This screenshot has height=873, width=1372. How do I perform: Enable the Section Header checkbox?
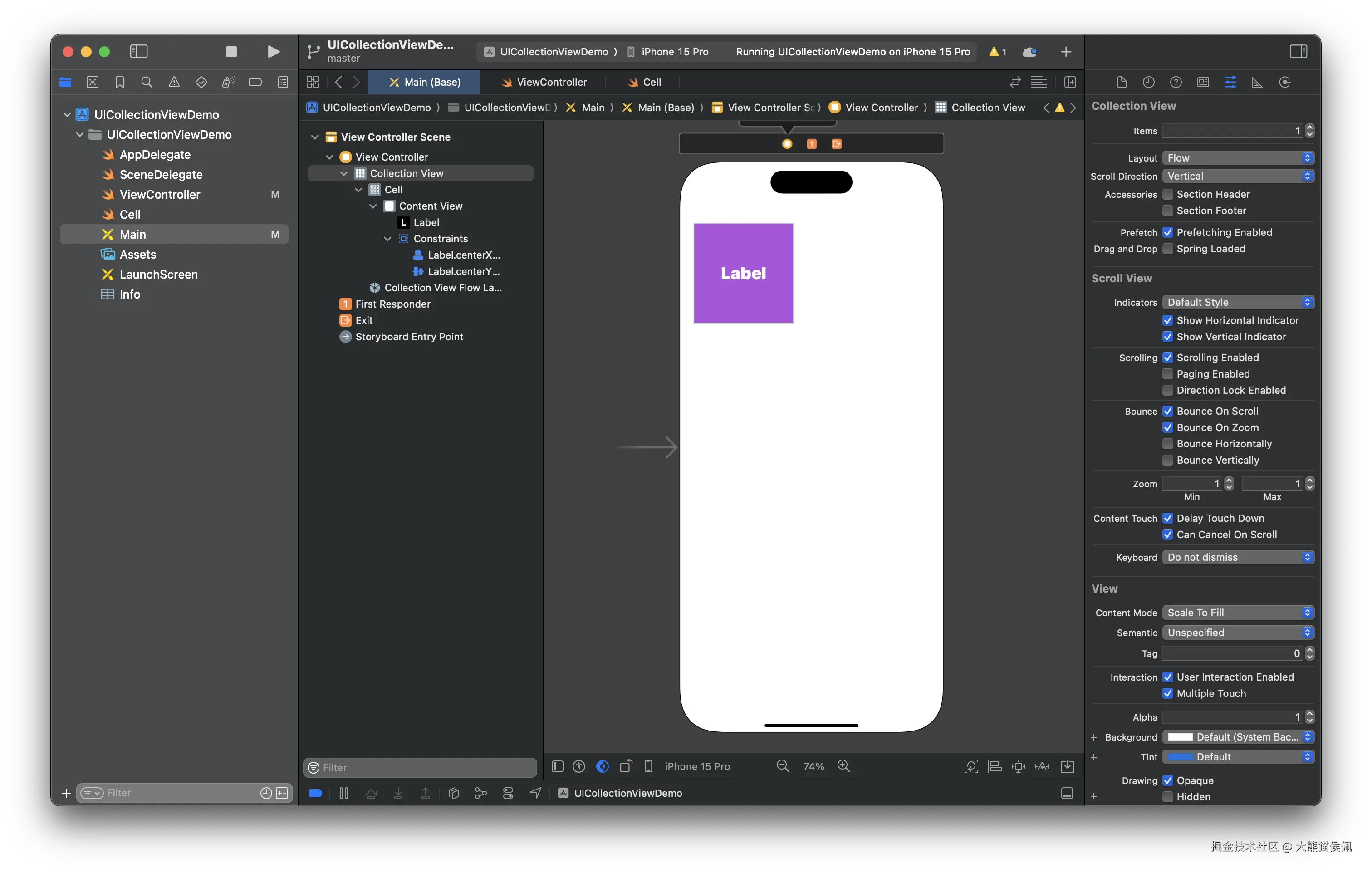pos(1167,194)
